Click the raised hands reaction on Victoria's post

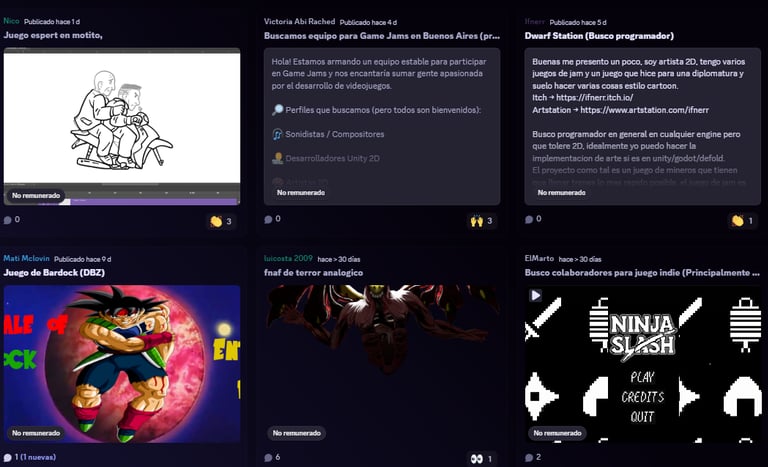[x=482, y=221]
